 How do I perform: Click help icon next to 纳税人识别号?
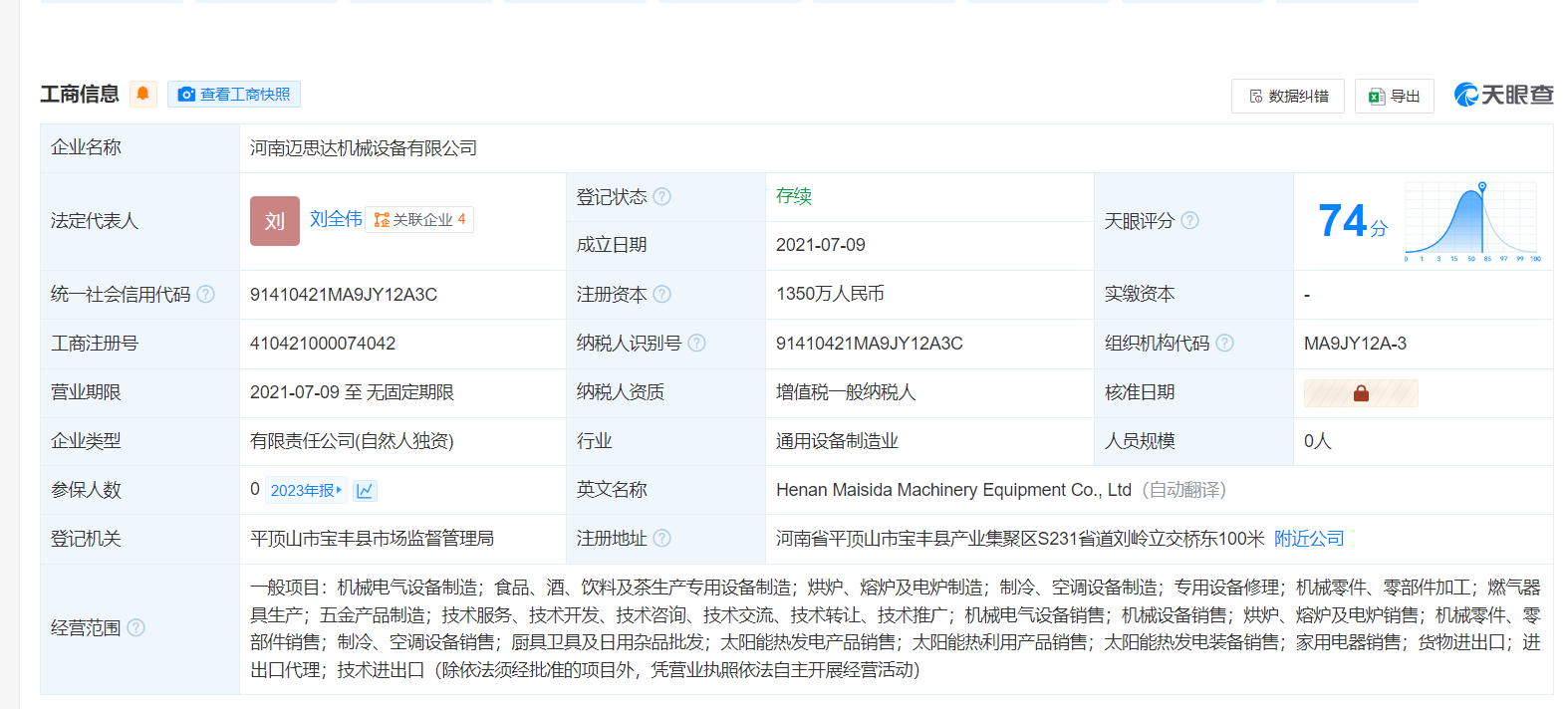[696, 343]
